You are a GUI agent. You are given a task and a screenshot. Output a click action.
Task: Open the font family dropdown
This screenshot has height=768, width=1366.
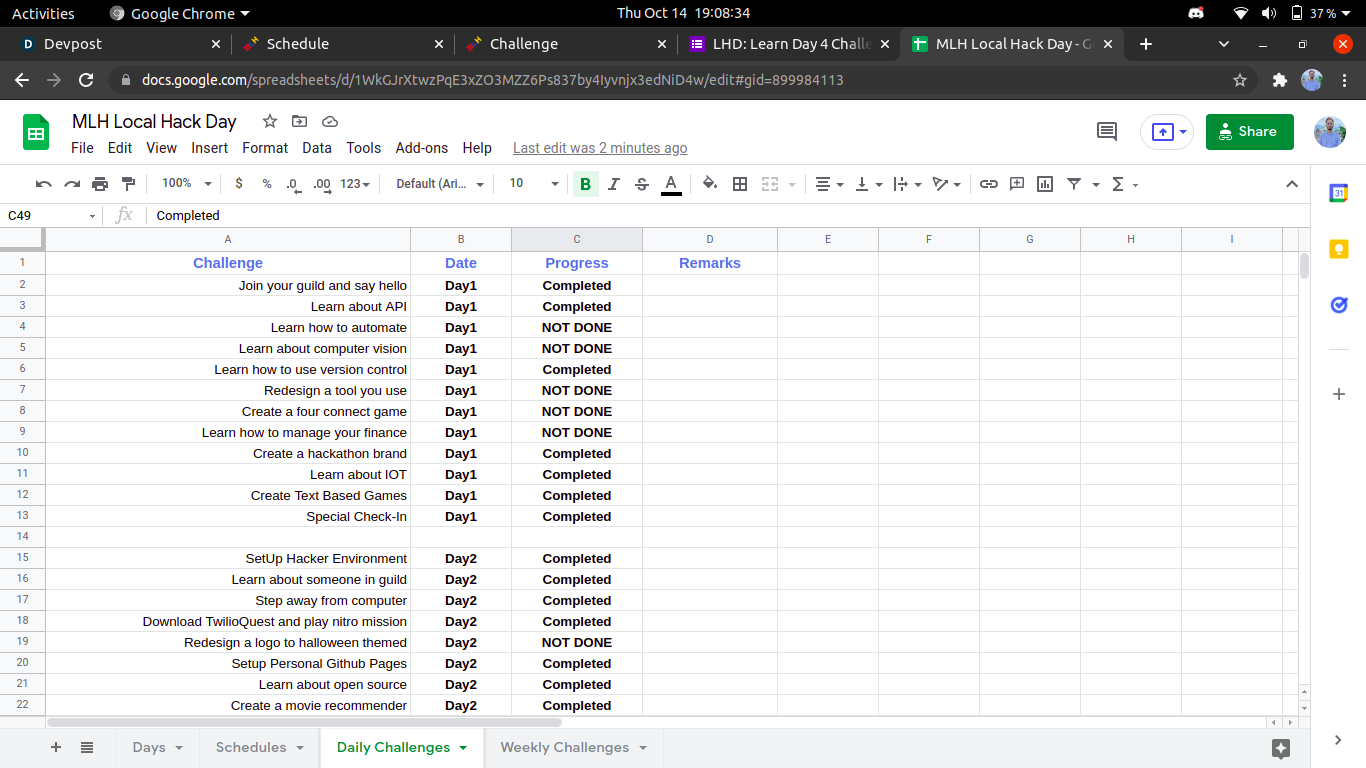(x=440, y=184)
